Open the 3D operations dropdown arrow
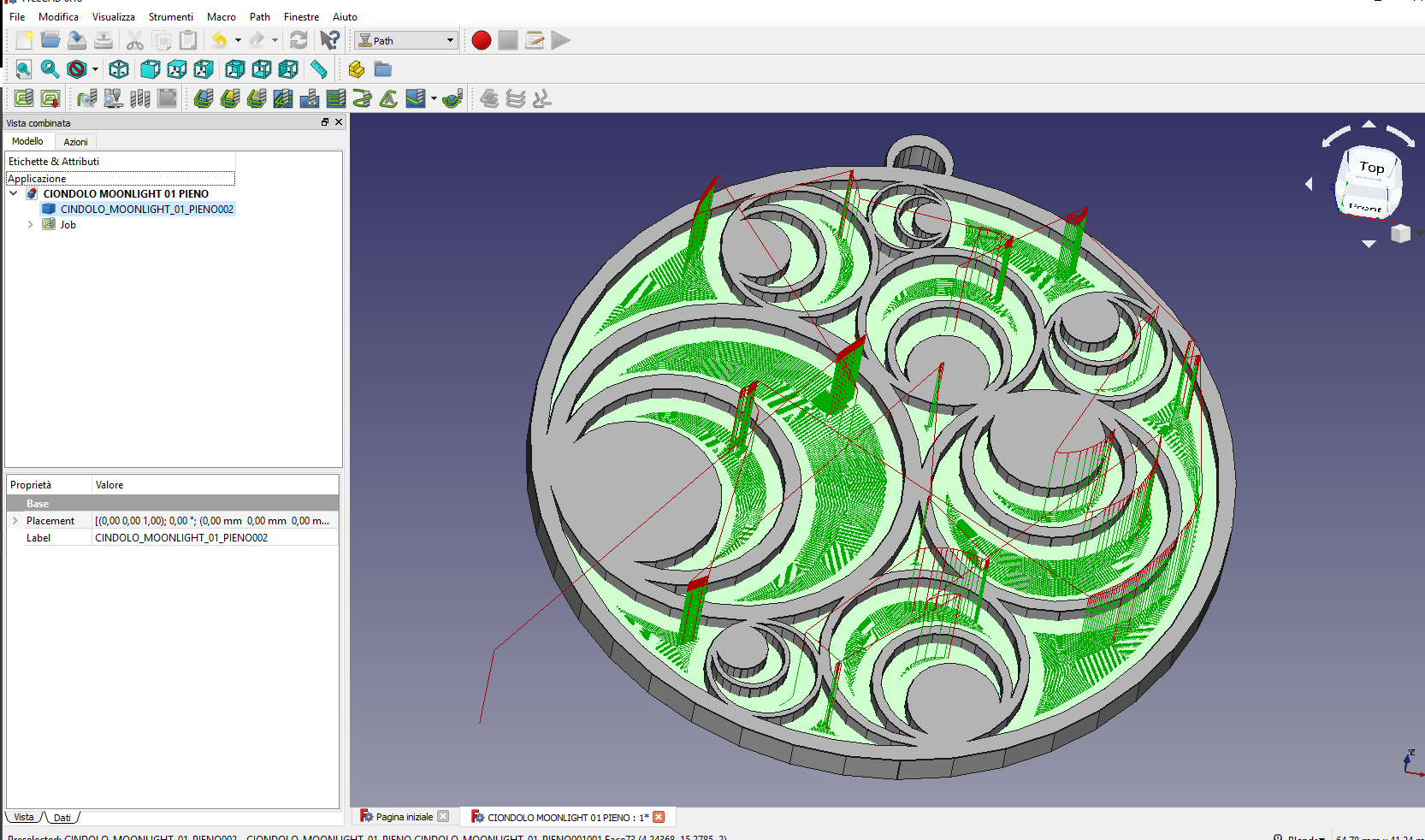Screen dimensions: 1425x840 click(434, 98)
